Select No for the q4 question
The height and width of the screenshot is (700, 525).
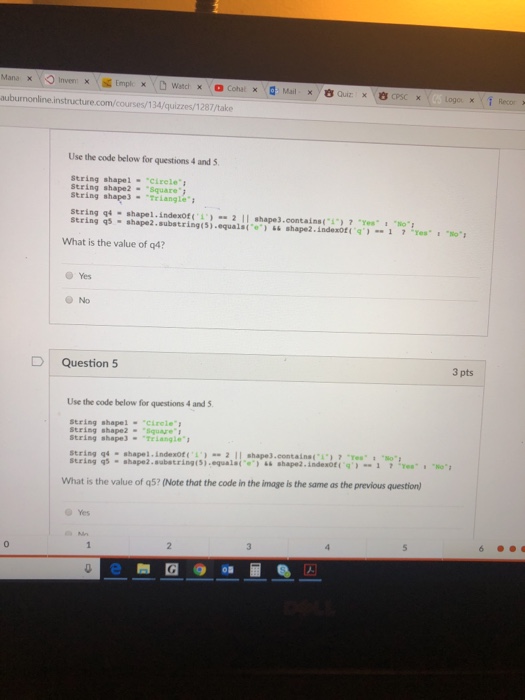click(x=69, y=300)
